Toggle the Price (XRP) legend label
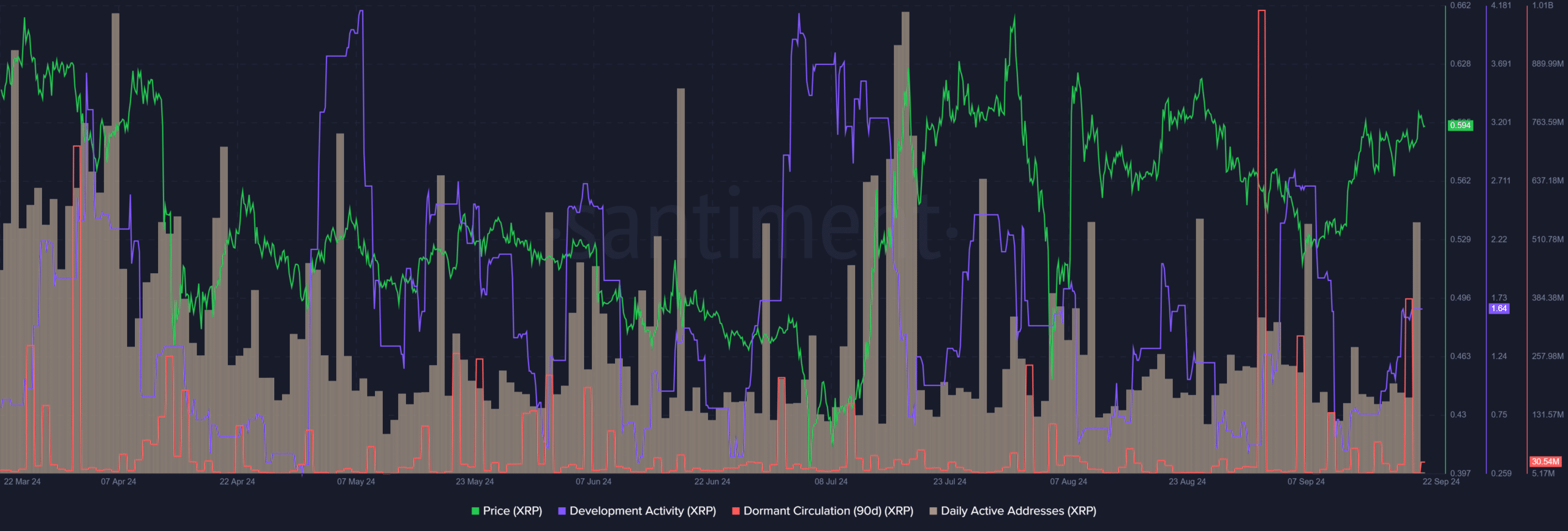 (x=513, y=511)
